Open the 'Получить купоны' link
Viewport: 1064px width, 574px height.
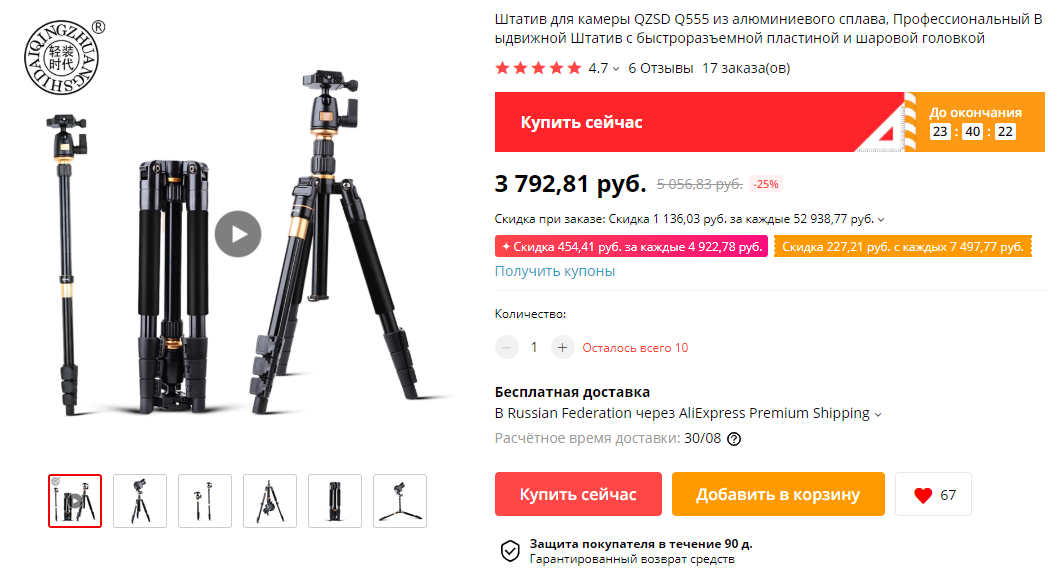point(554,271)
